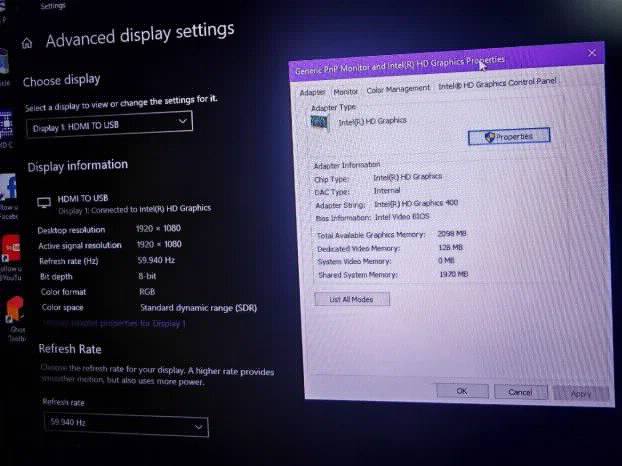Select the 8-bit Bit depth value
Image resolution: width=622 pixels, height=466 pixels.
pyautogui.click(x=147, y=276)
